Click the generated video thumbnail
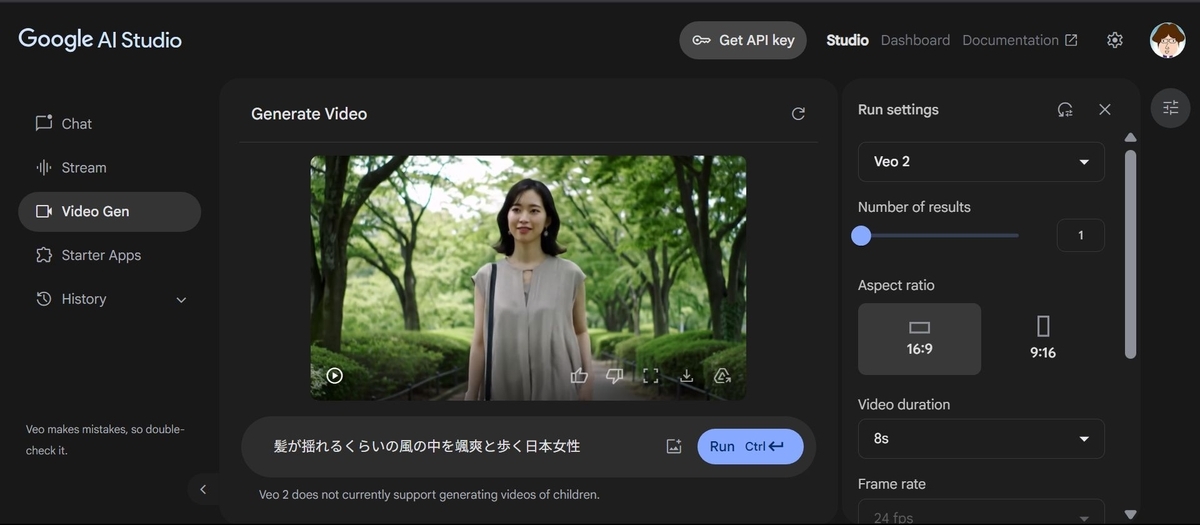 coord(528,277)
